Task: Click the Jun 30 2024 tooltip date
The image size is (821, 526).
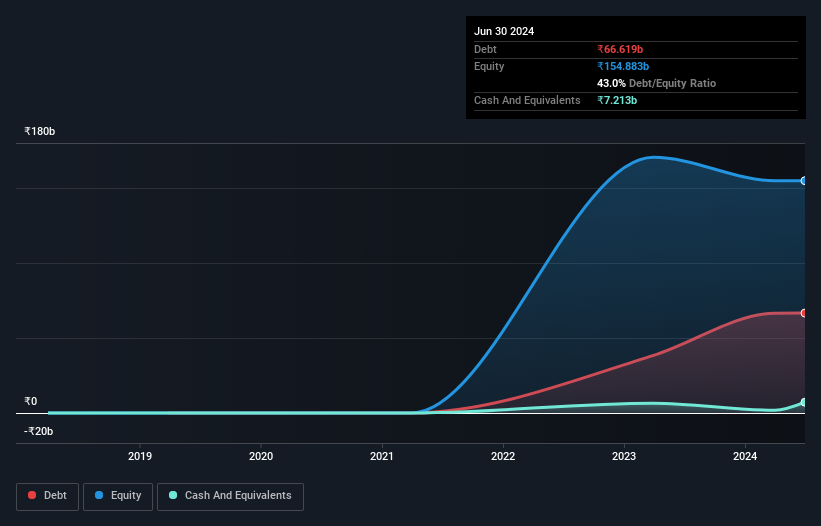Action: 504,31
